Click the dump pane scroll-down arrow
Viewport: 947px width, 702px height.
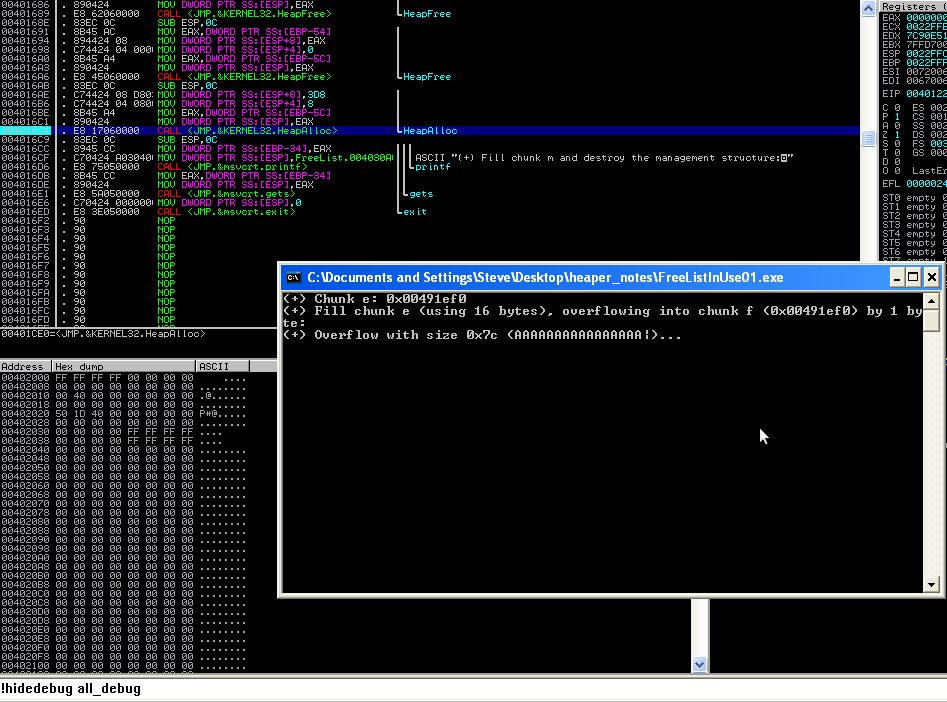[699, 664]
